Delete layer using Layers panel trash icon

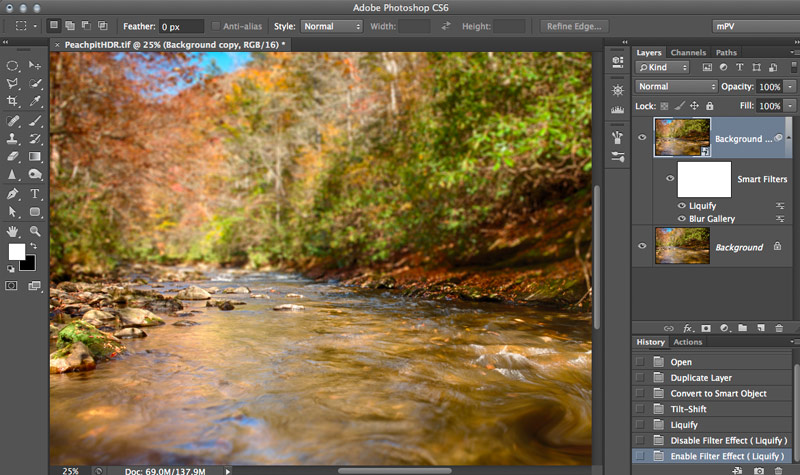(x=776, y=327)
